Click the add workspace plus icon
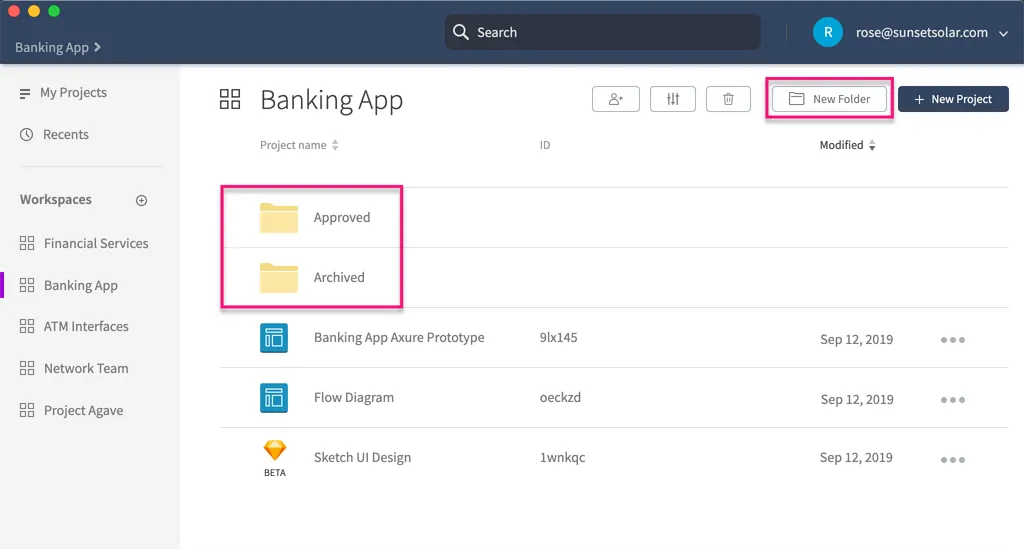The image size is (1024, 549). tap(141, 200)
